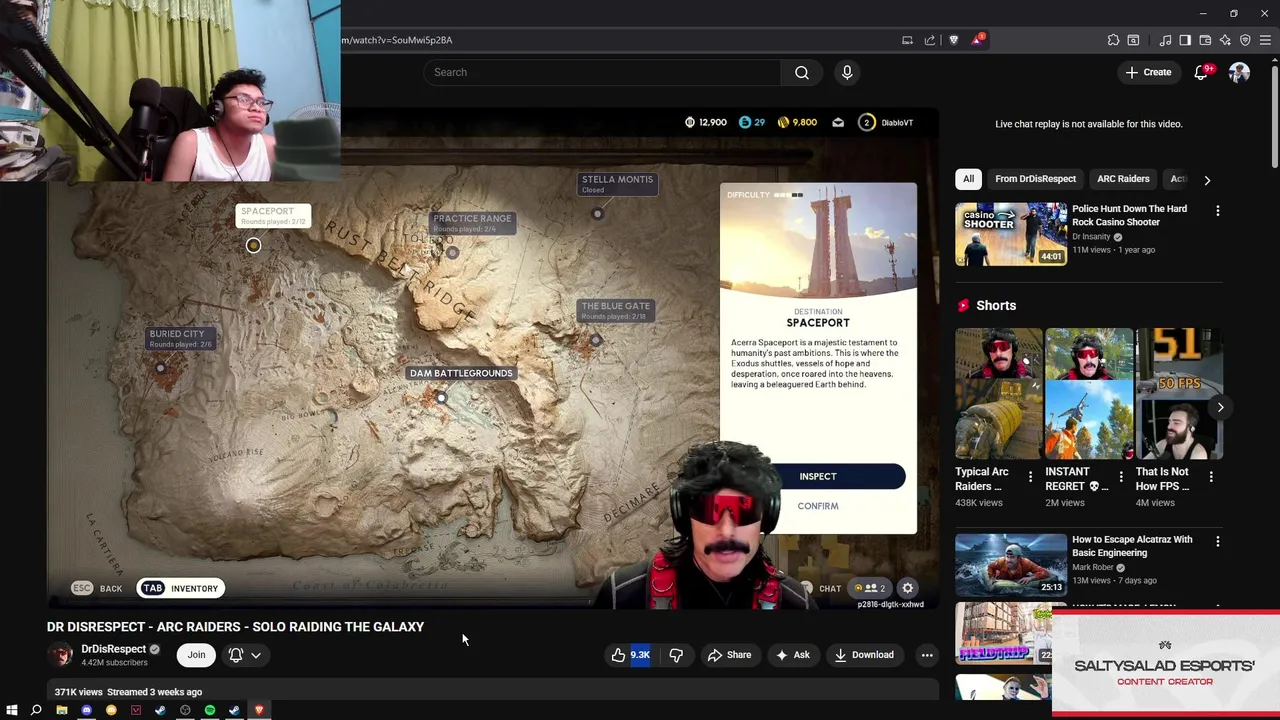The image size is (1280, 720).
Task: Open options for INSTANT REGRET short
Action: (x=1120, y=477)
